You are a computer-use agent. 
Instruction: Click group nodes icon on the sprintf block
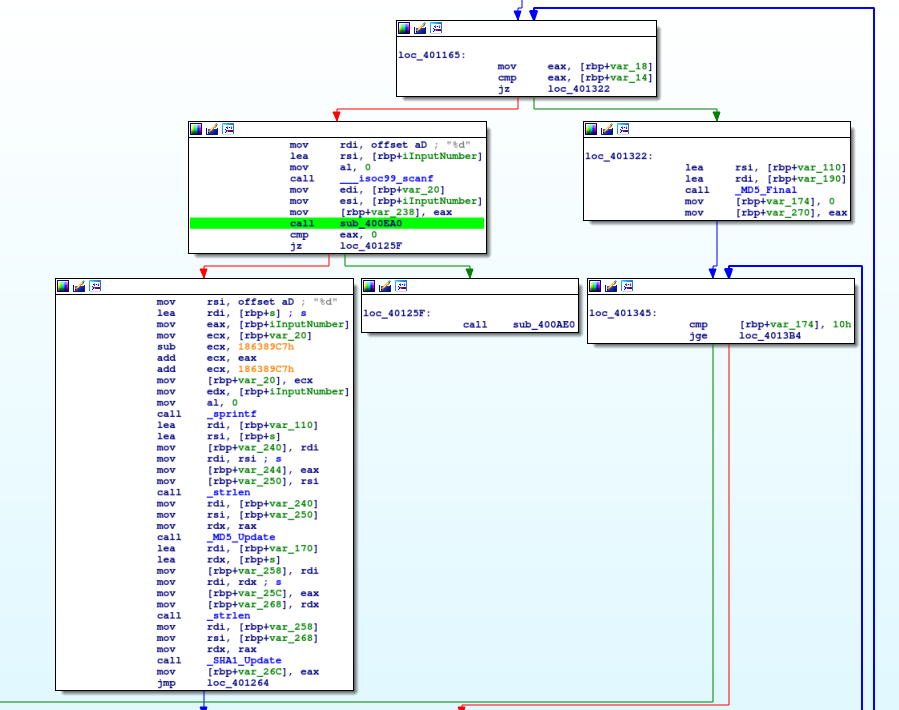(95, 286)
